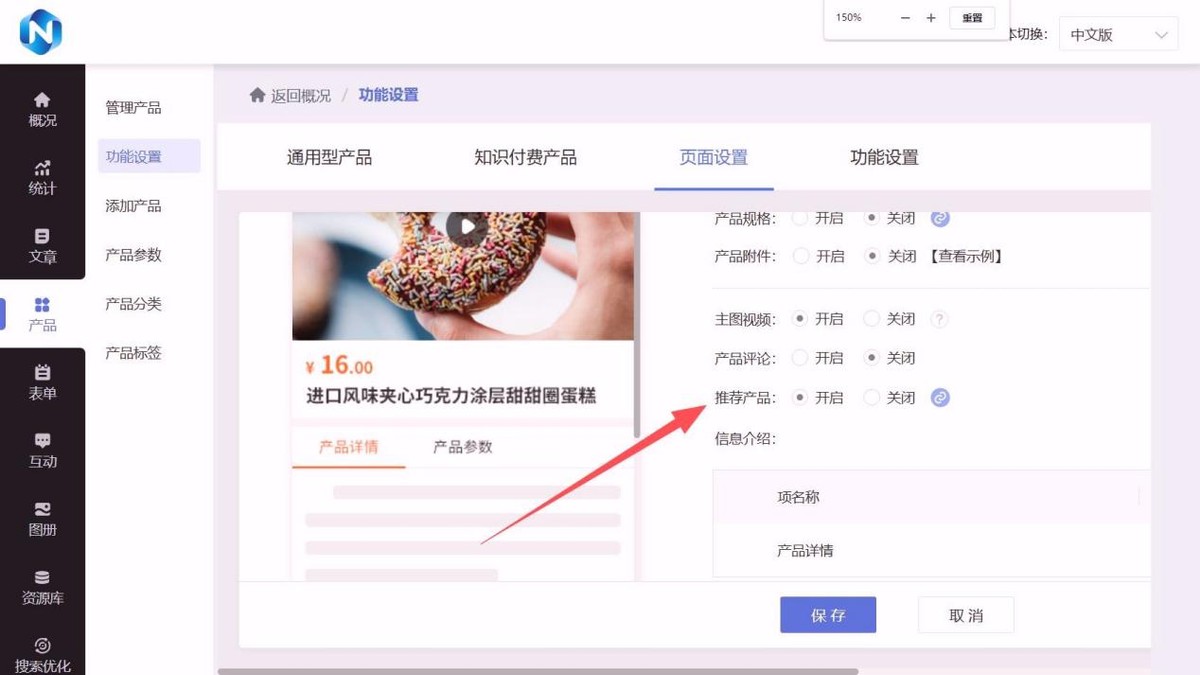Open the 中文版 language dropdown
1200x675 pixels.
(1117, 33)
